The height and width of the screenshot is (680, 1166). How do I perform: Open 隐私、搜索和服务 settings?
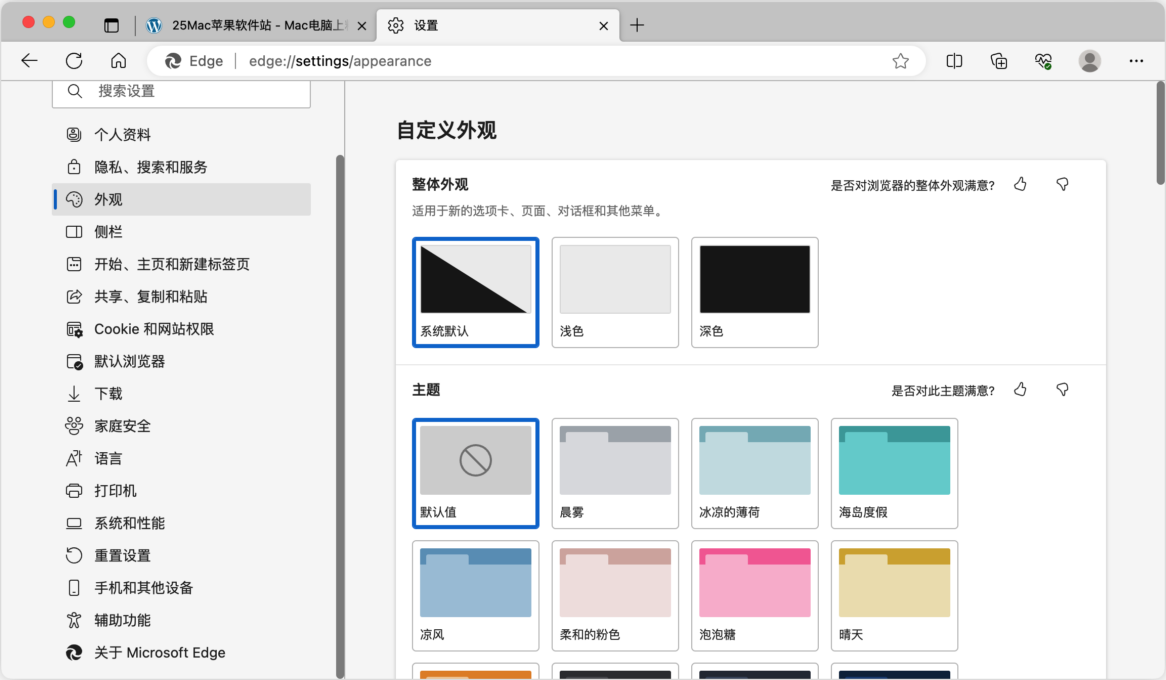(x=181, y=167)
